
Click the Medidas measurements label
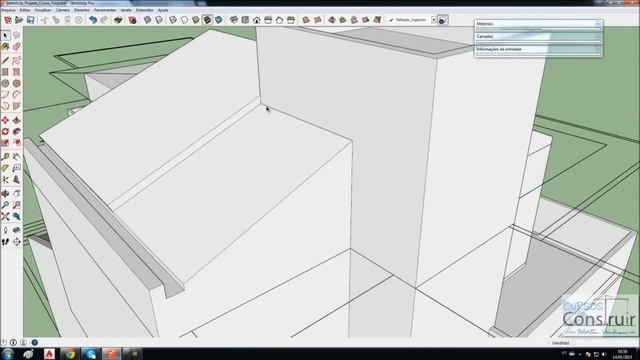pyautogui.click(x=561, y=343)
